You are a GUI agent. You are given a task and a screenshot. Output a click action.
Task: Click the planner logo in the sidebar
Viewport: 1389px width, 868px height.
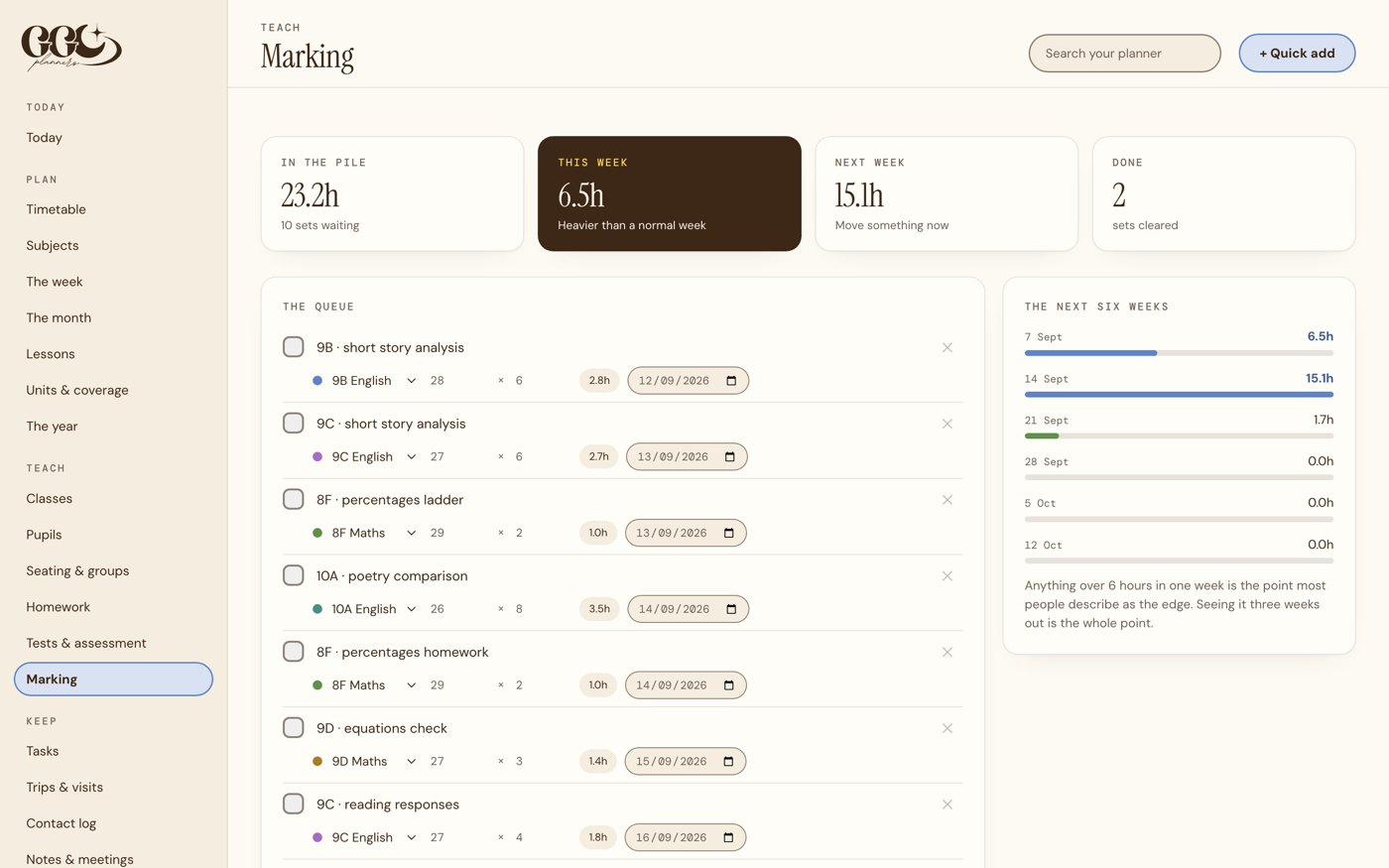pyautogui.click(x=71, y=48)
